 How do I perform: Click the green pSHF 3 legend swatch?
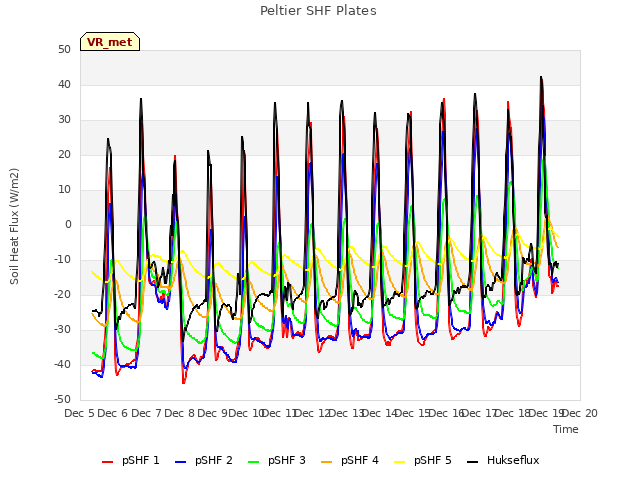(253, 462)
